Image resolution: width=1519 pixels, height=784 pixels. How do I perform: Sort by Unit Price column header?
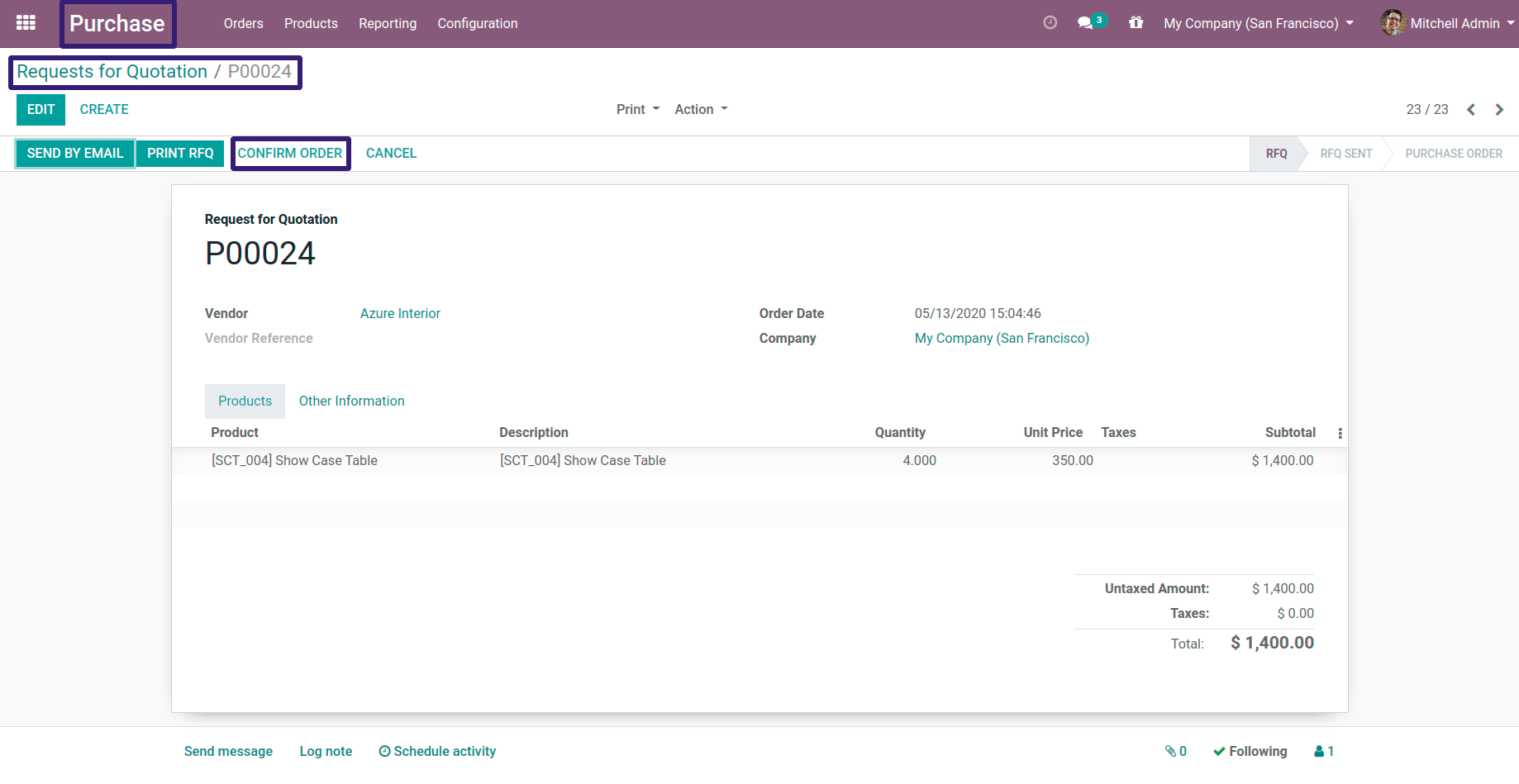(x=1053, y=432)
